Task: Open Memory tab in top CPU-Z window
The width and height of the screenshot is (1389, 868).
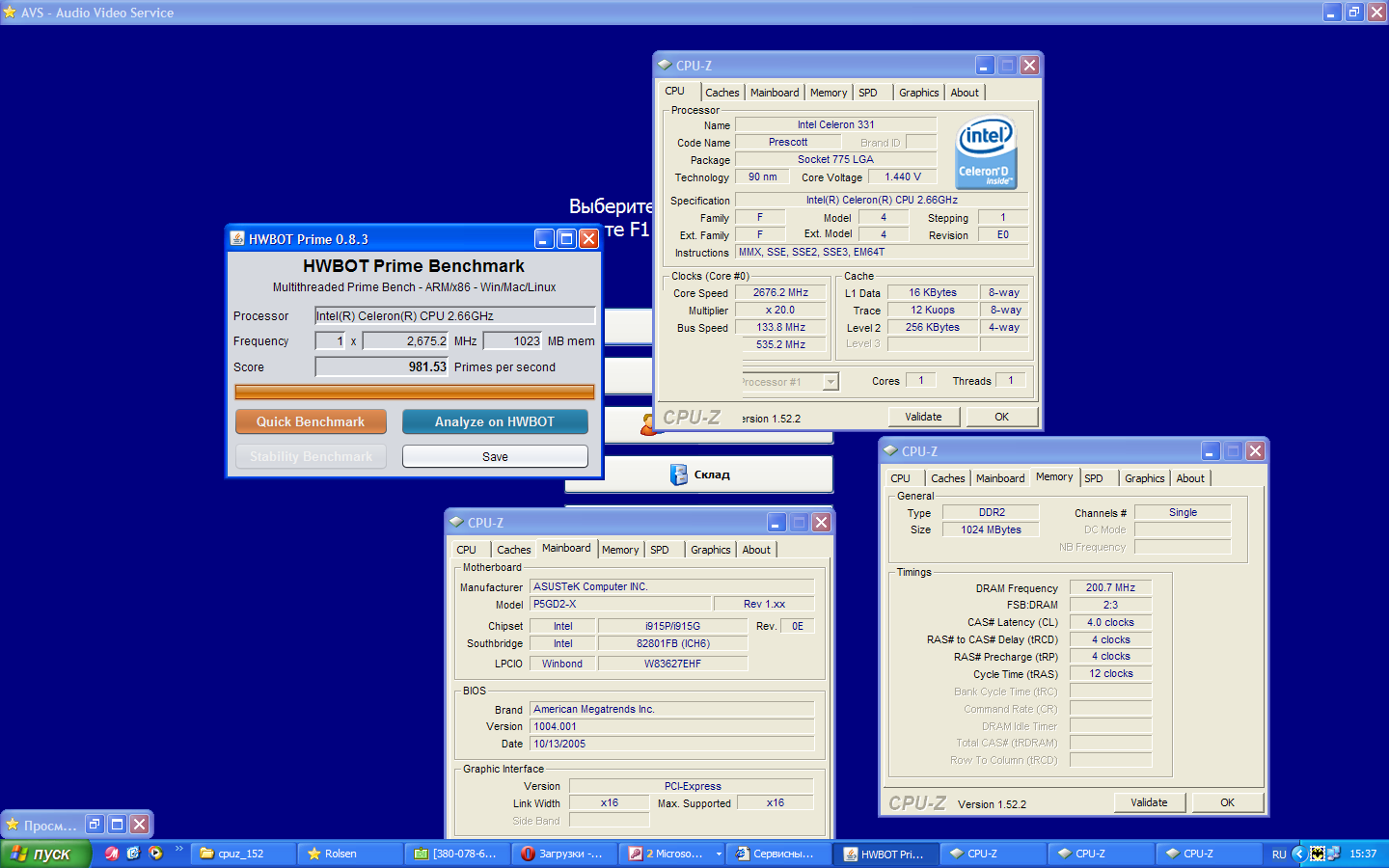Action: [x=829, y=93]
